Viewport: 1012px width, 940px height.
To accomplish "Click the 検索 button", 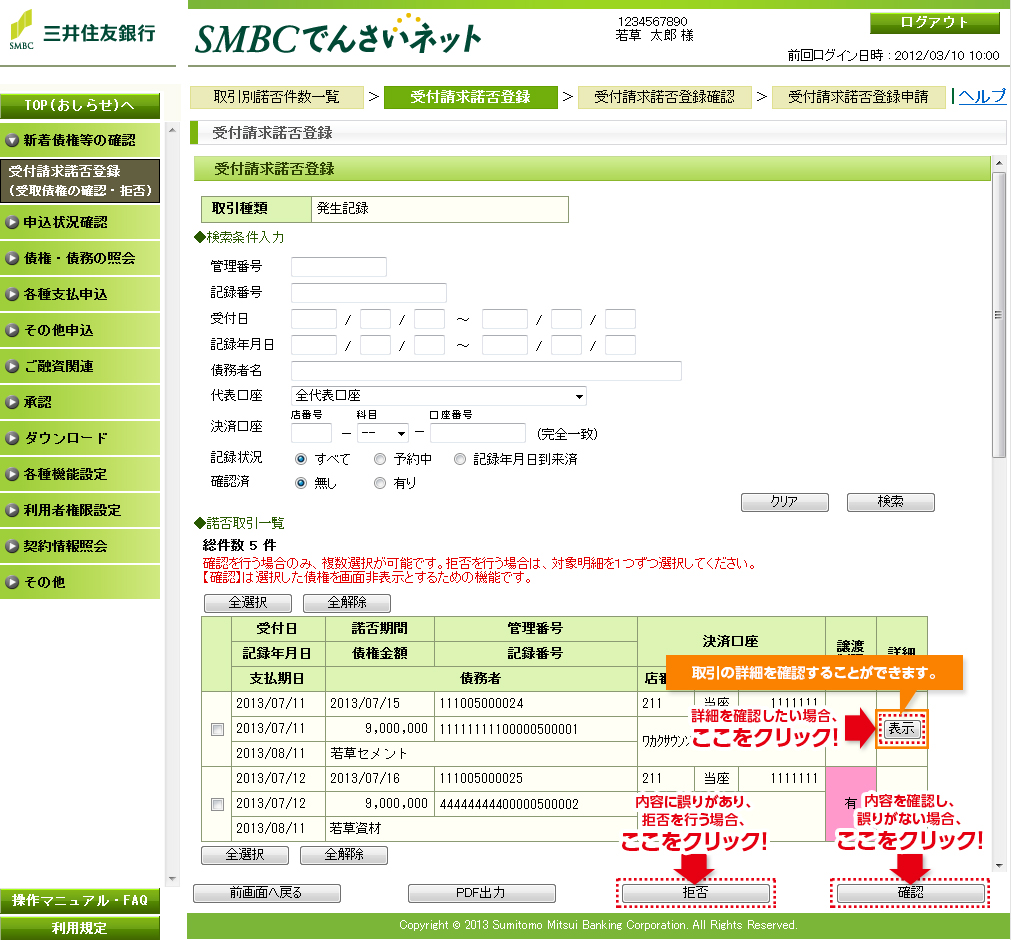I will pyautogui.click(x=891, y=502).
